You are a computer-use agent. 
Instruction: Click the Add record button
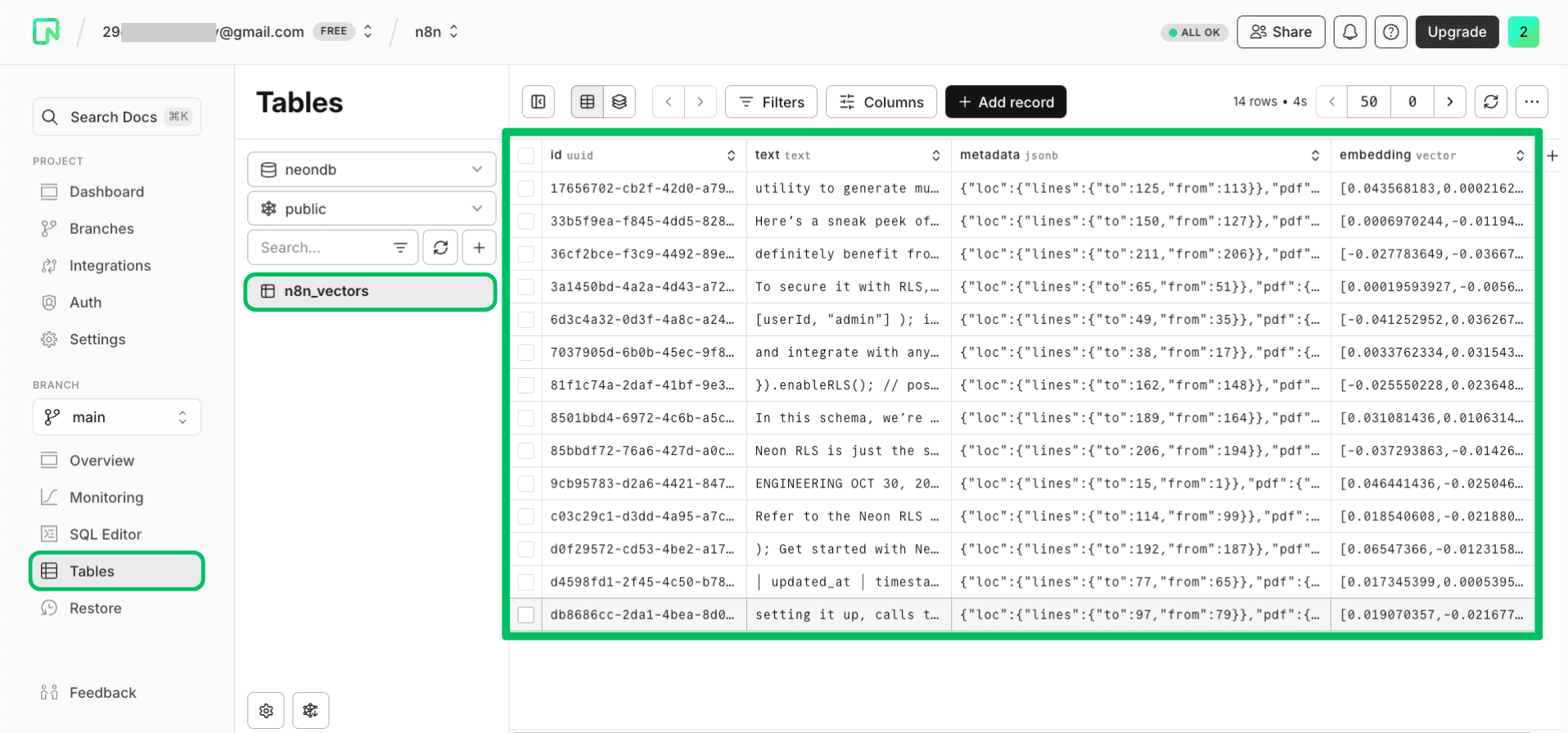point(1005,101)
